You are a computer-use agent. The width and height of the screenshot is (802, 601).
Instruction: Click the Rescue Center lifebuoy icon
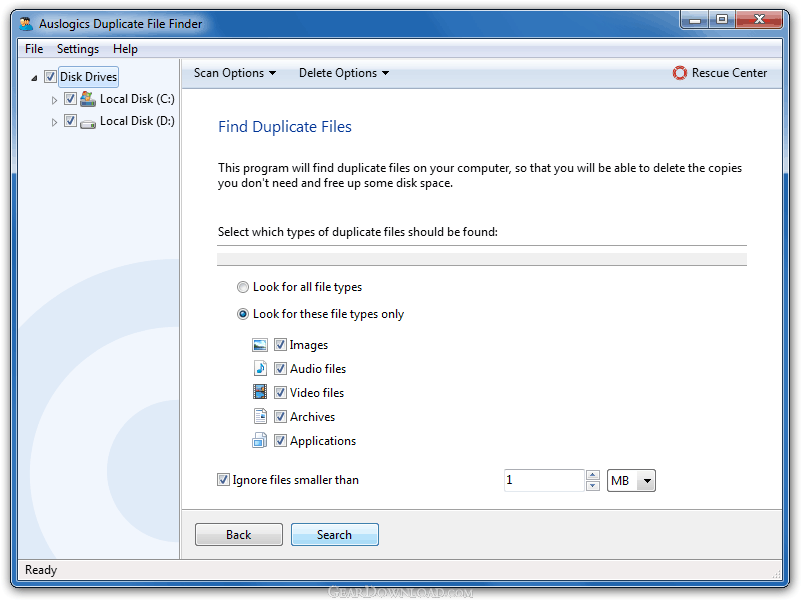(679, 73)
